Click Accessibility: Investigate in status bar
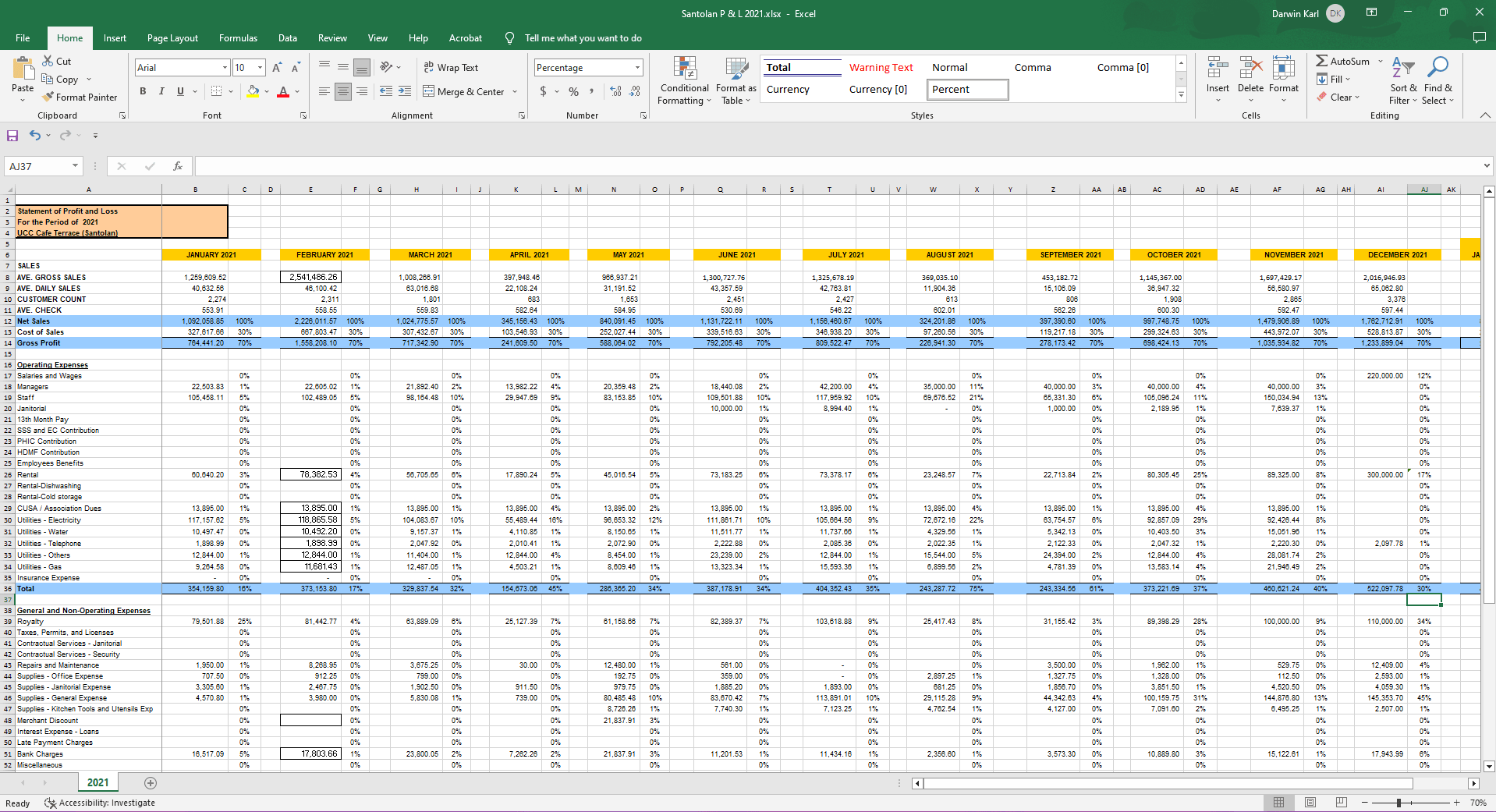Image resolution: width=1496 pixels, height=812 pixels. coord(100,803)
